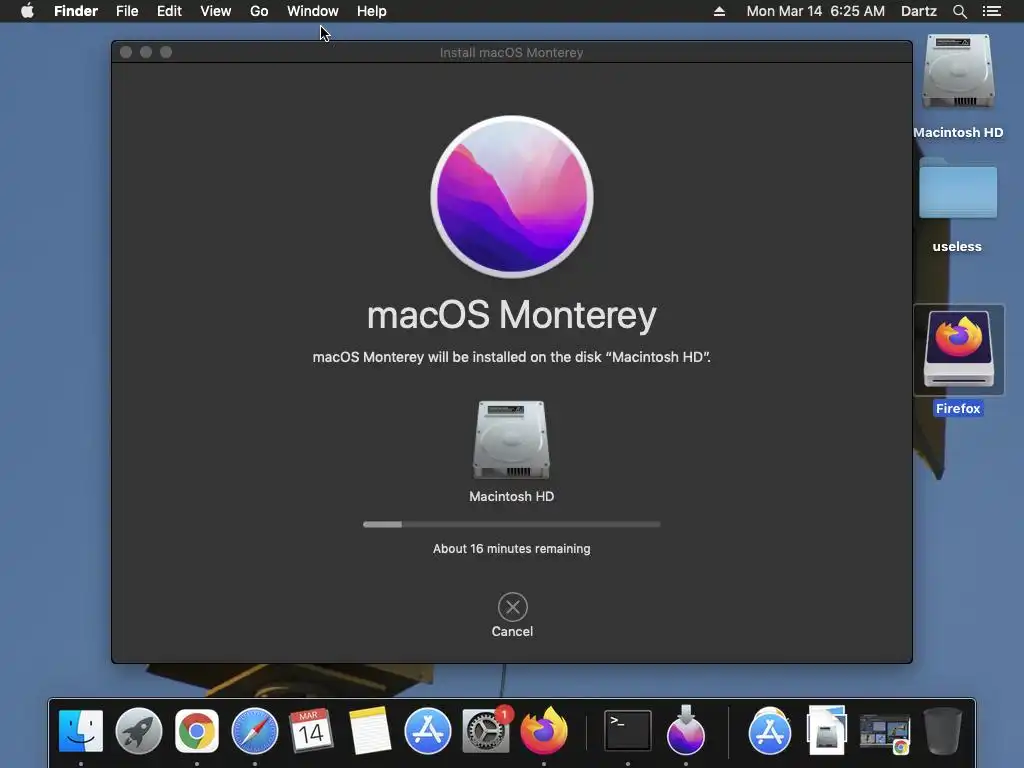Click the eject icon in menu bar
The width and height of the screenshot is (1024, 768).
(719, 11)
